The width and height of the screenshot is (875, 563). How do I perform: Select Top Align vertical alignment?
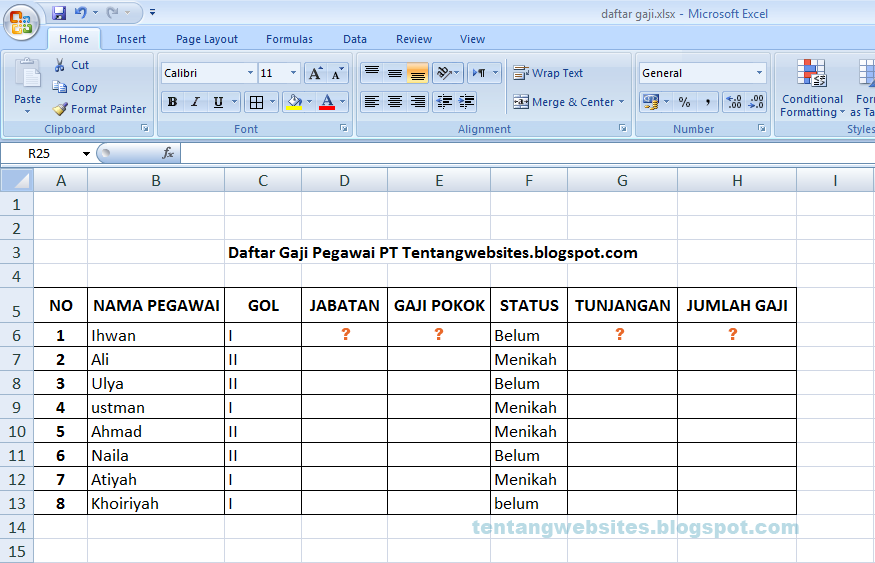tap(372, 73)
